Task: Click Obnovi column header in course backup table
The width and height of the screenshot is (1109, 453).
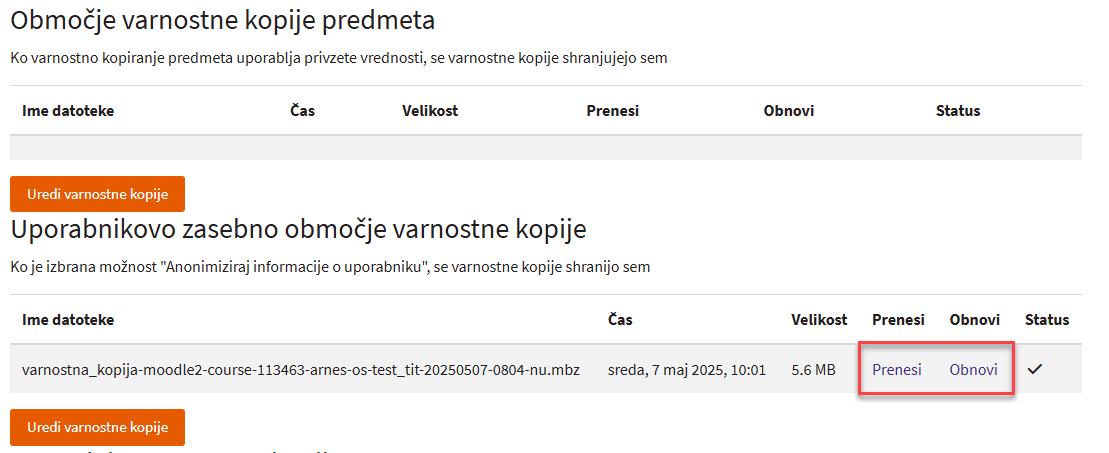Action: [788, 111]
